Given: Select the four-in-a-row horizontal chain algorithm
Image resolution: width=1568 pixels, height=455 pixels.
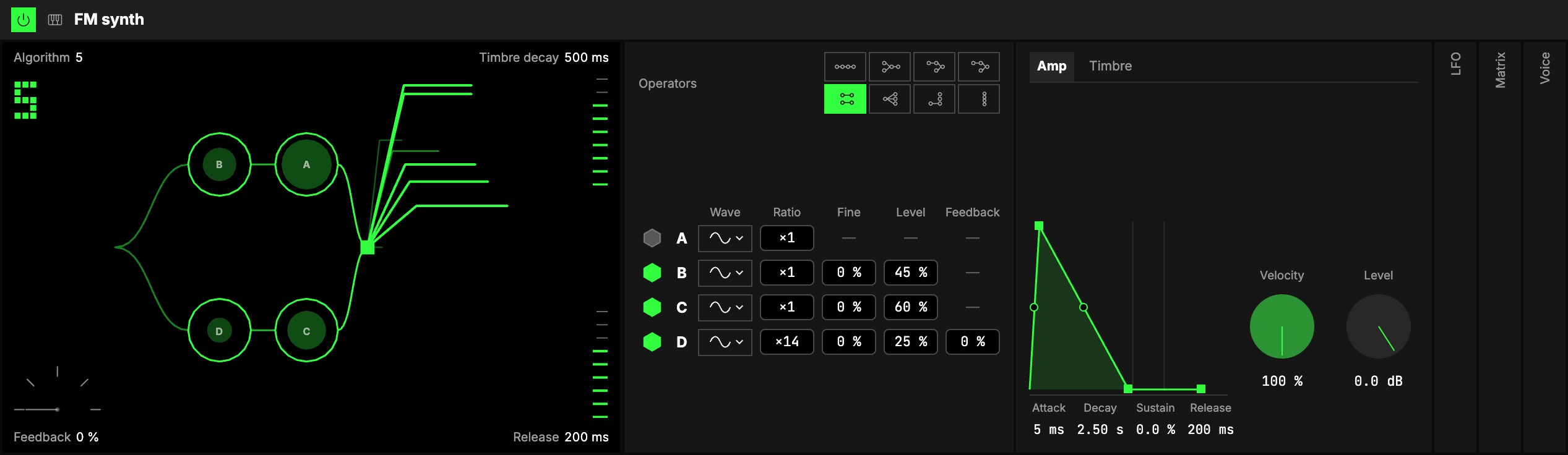Looking at the screenshot, I should tap(845, 67).
